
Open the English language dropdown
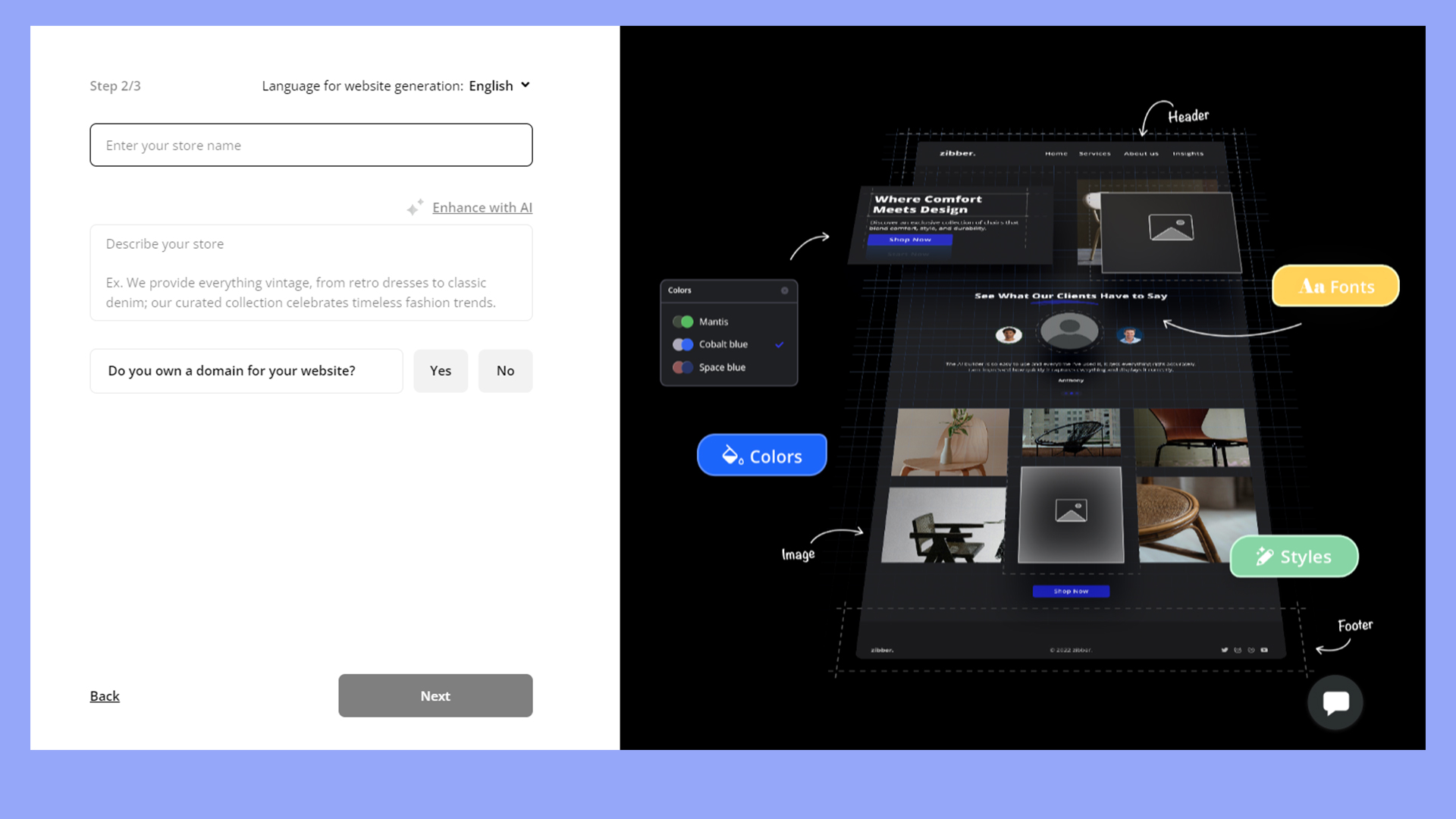pyautogui.click(x=499, y=86)
